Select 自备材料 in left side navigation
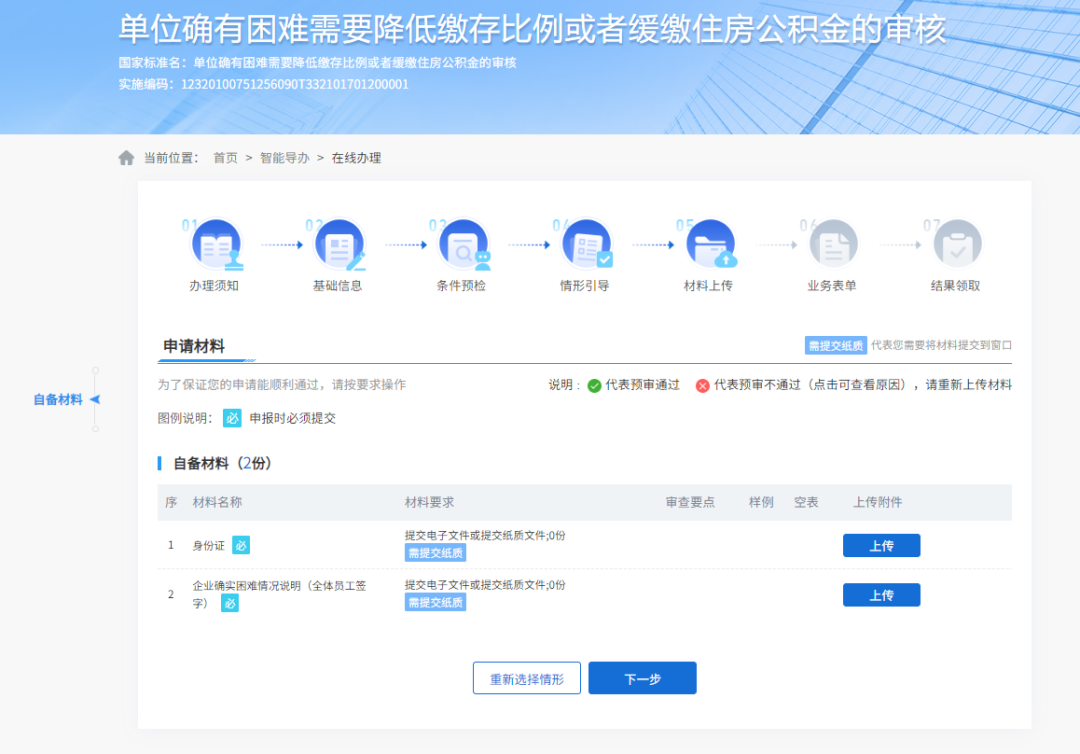1080x754 pixels. (x=58, y=400)
